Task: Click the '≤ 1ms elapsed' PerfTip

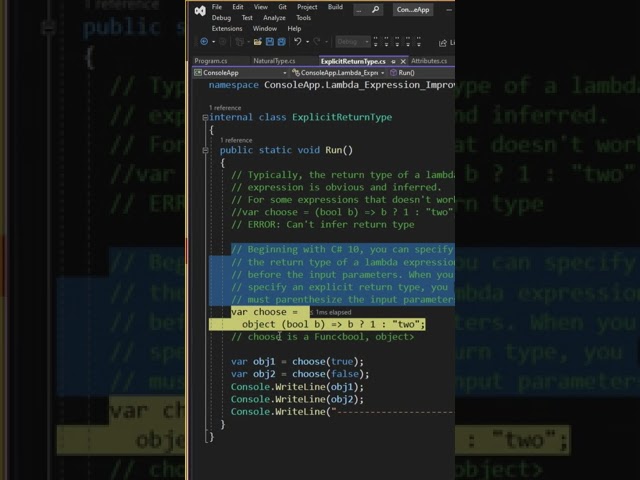Action: coord(331,312)
